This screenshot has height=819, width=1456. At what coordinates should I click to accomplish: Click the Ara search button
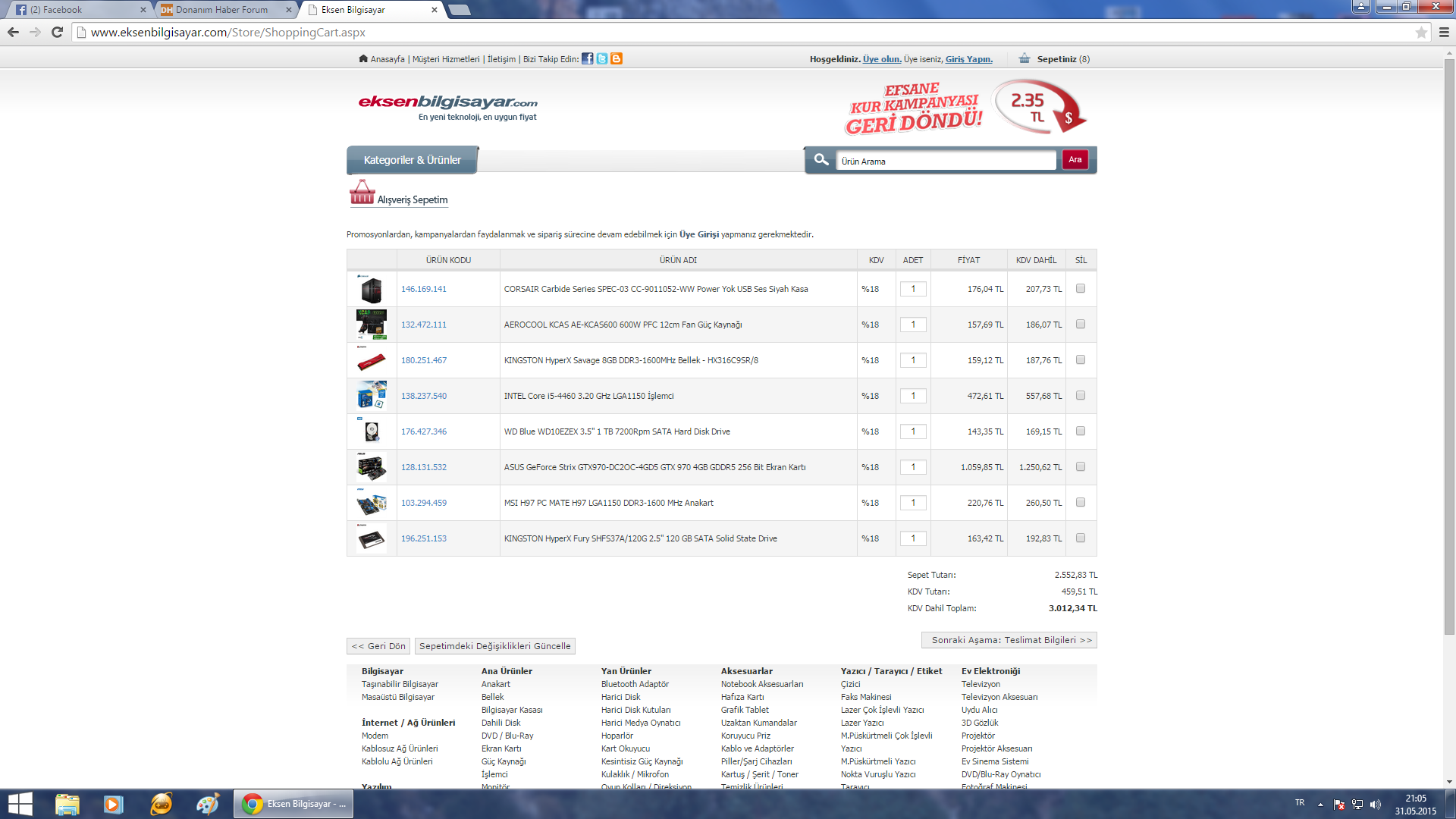(x=1075, y=159)
